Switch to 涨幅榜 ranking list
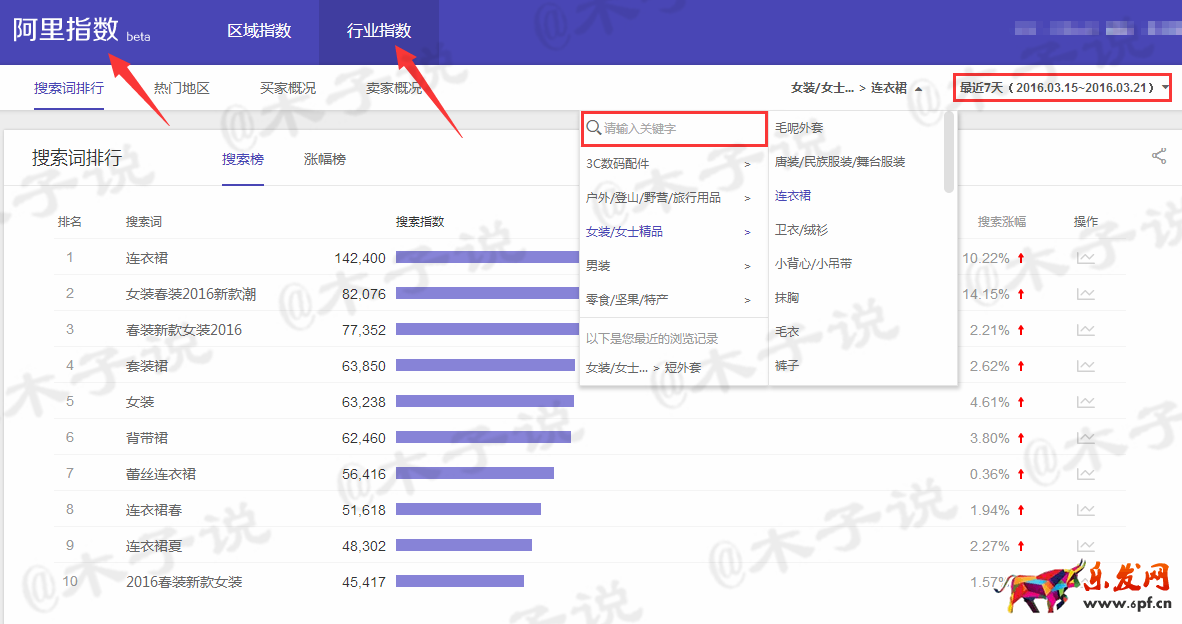 click(325, 159)
